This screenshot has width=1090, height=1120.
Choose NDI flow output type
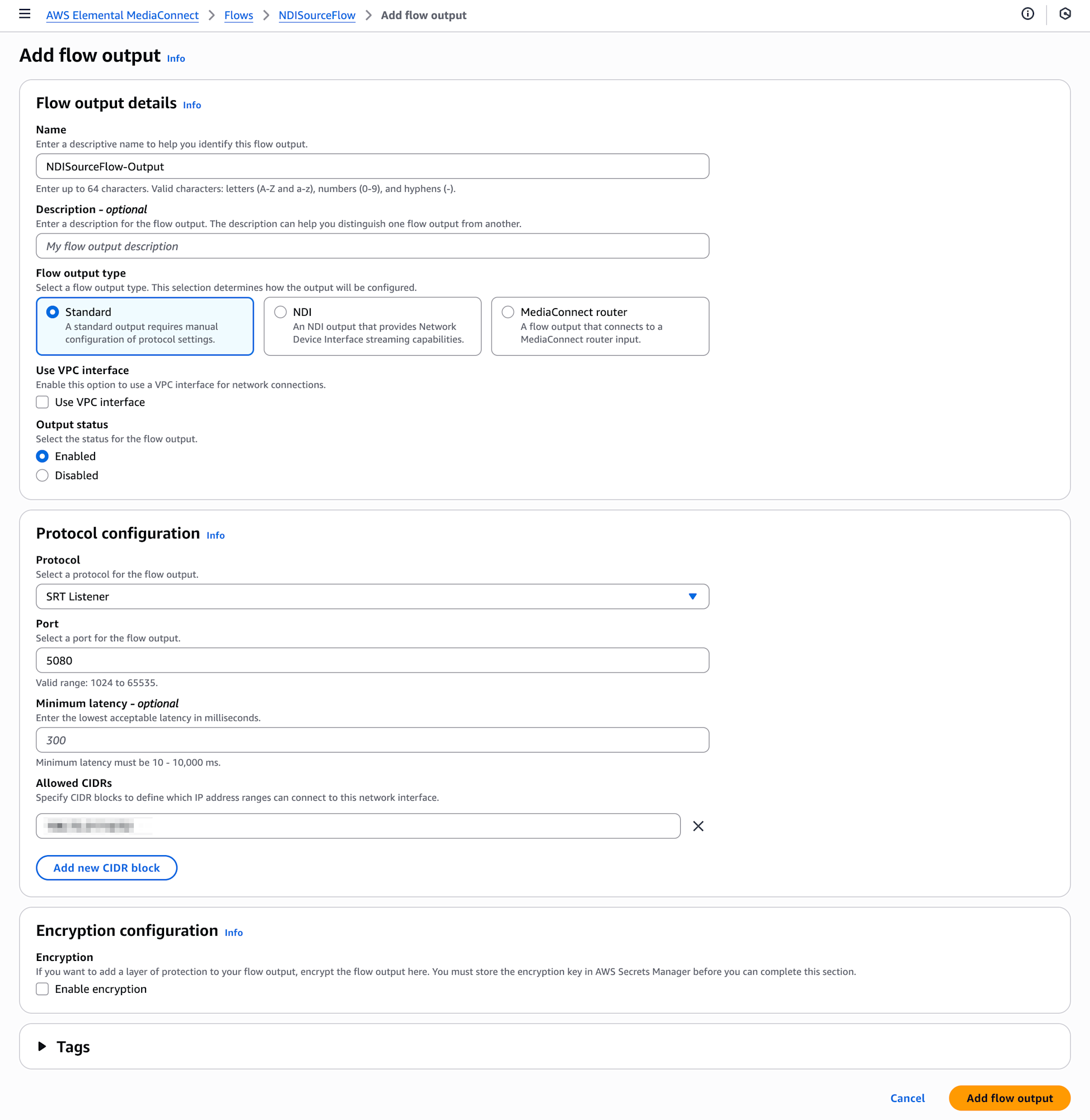[280, 312]
